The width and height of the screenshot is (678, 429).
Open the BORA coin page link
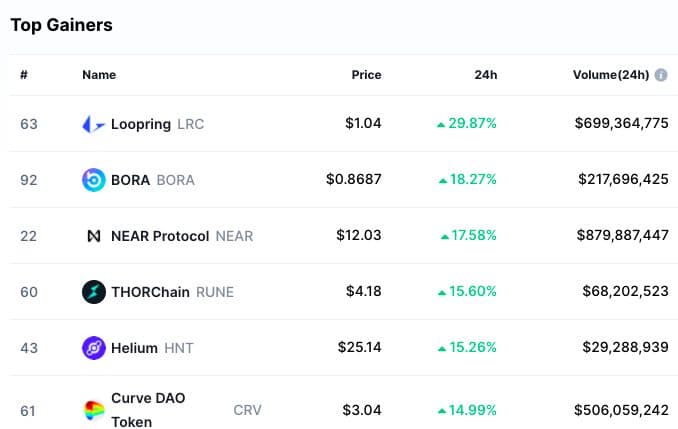click(x=130, y=180)
